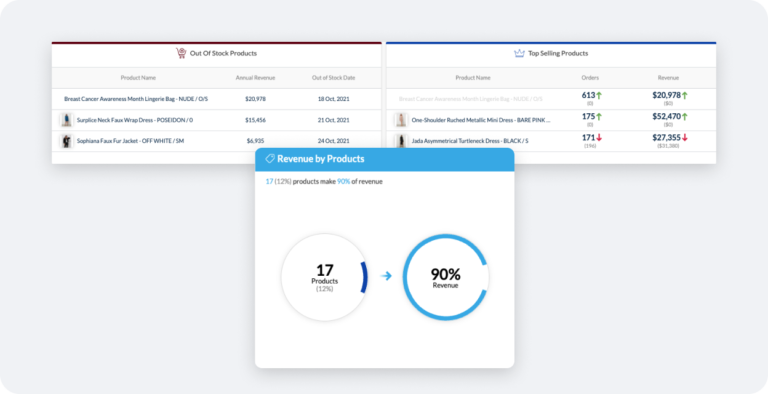Open the Surplice Neck Faux Wrap Dress thumbnail

pyautogui.click(x=67, y=120)
